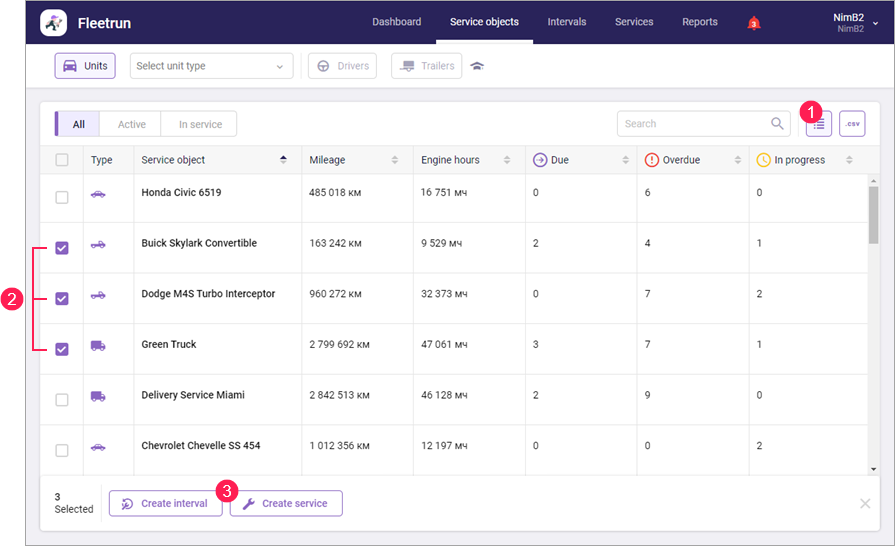
Task: Click the Fleetrun logo icon
Action: 54,22
